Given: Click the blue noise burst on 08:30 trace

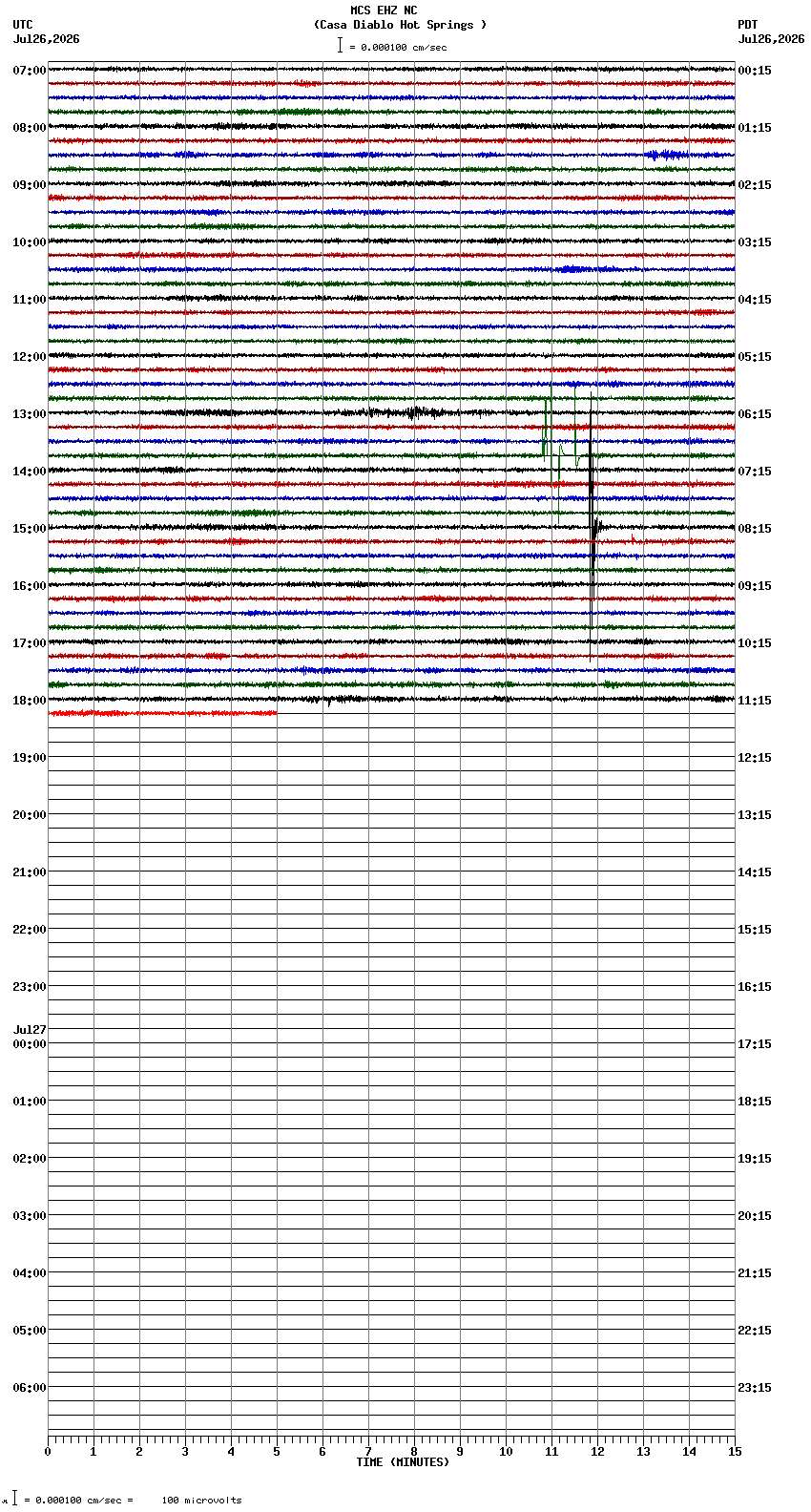Looking at the screenshot, I should [x=668, y=155].
